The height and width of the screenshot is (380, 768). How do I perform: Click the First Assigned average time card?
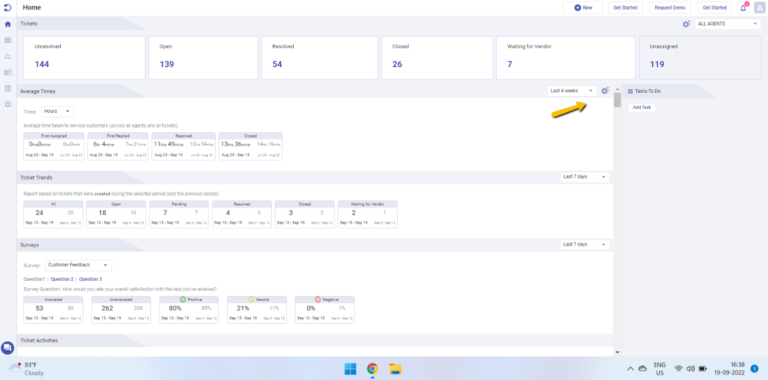click(54, 146)
